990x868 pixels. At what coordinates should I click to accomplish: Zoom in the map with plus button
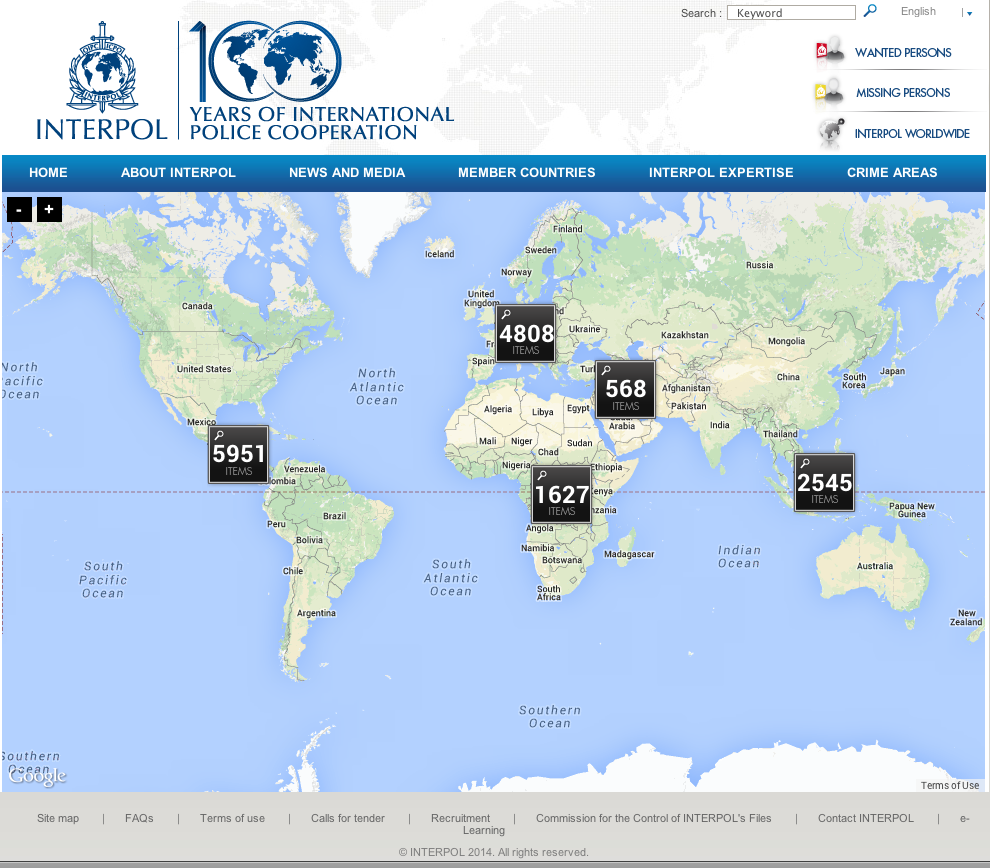(x=49, y=210)
